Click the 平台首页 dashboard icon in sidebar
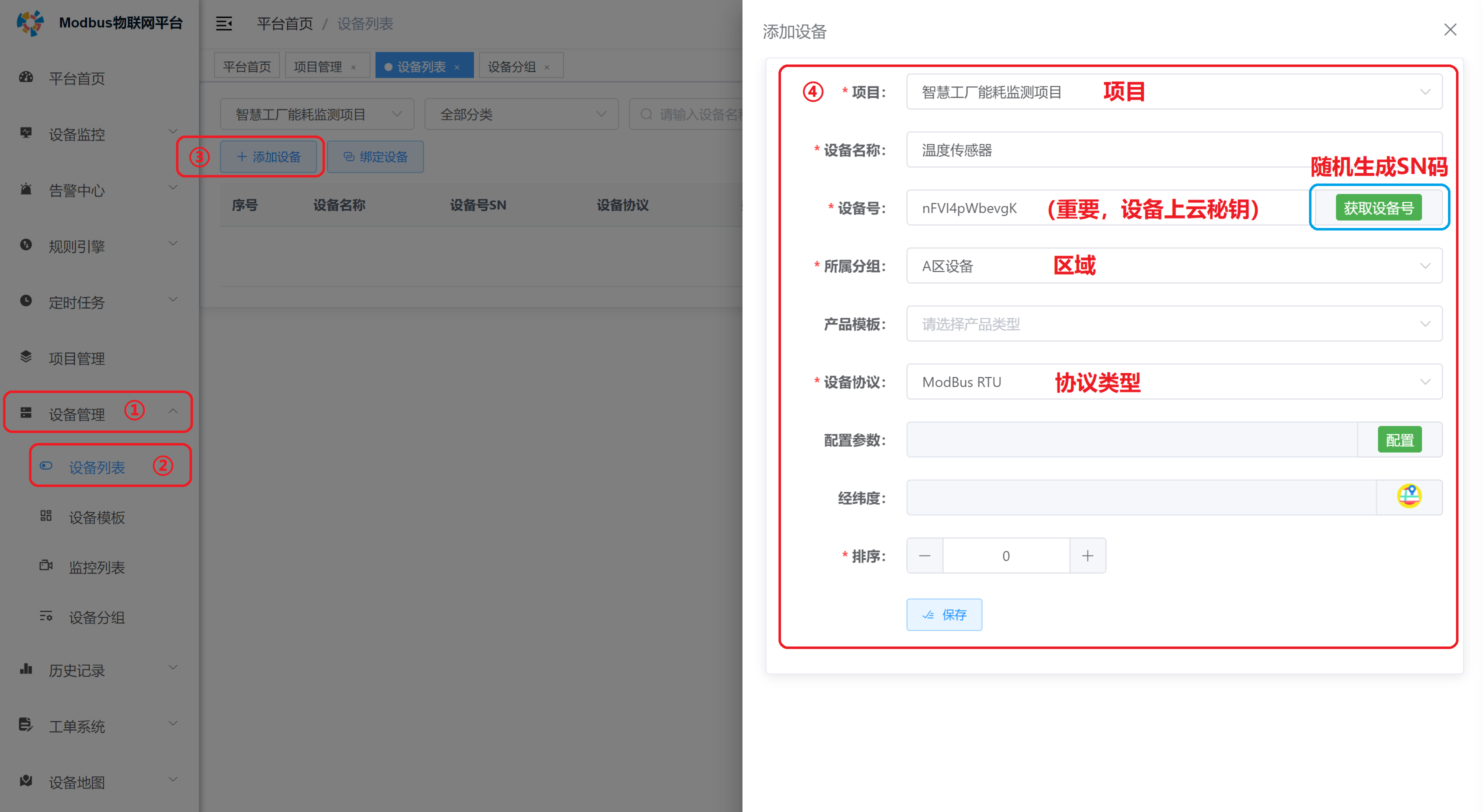 tap(26, 77)
